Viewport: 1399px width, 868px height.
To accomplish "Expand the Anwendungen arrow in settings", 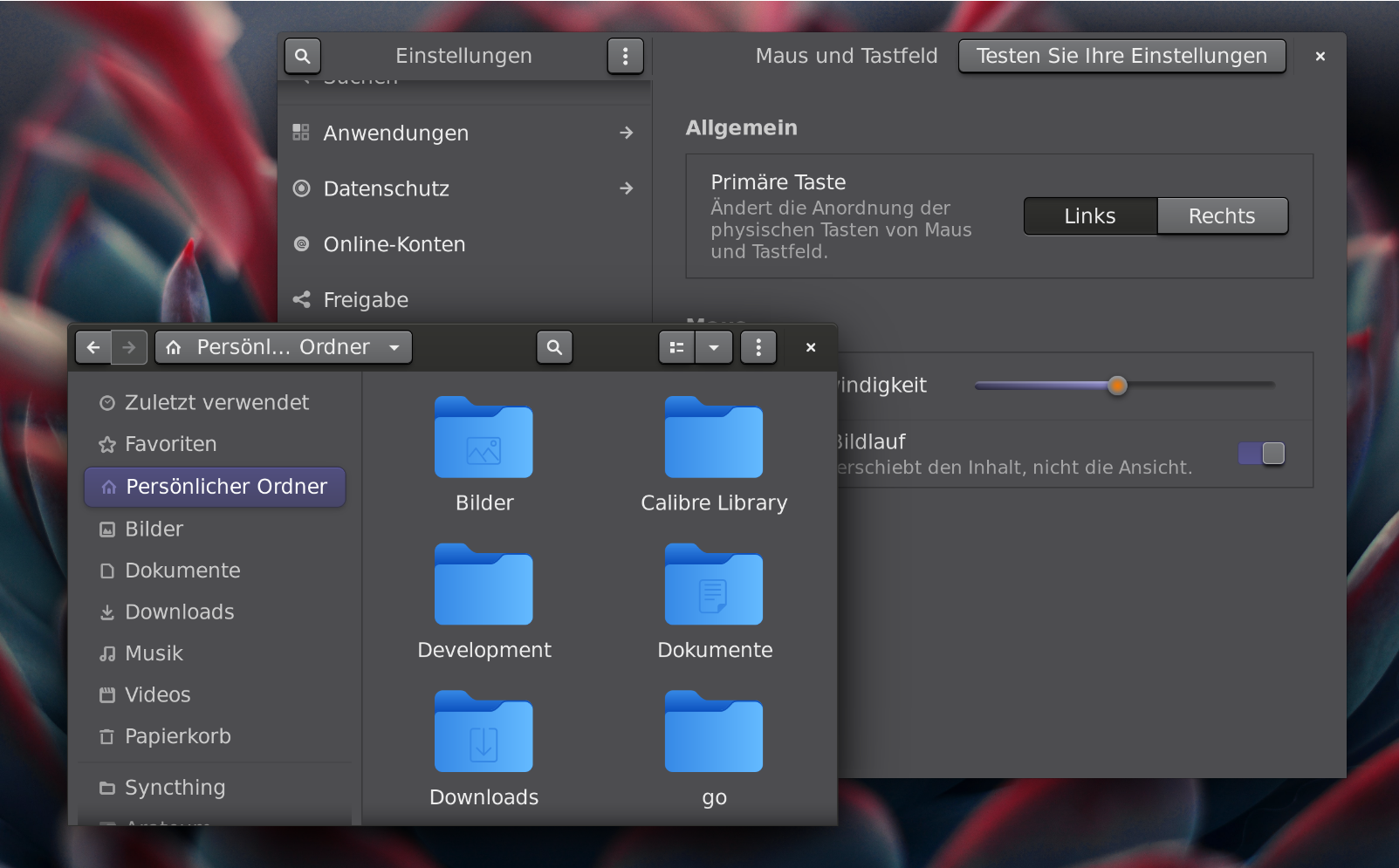I will coord(626,133).
